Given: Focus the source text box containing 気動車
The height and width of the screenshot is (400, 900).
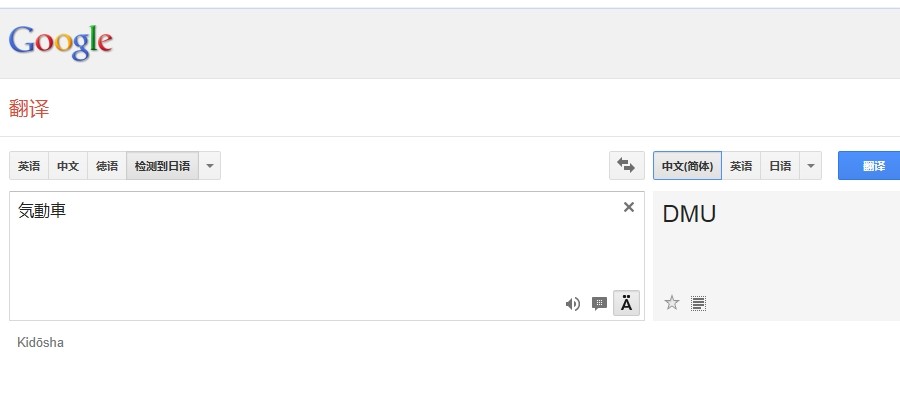Looking at the screenshot, I should coord(327,256).
